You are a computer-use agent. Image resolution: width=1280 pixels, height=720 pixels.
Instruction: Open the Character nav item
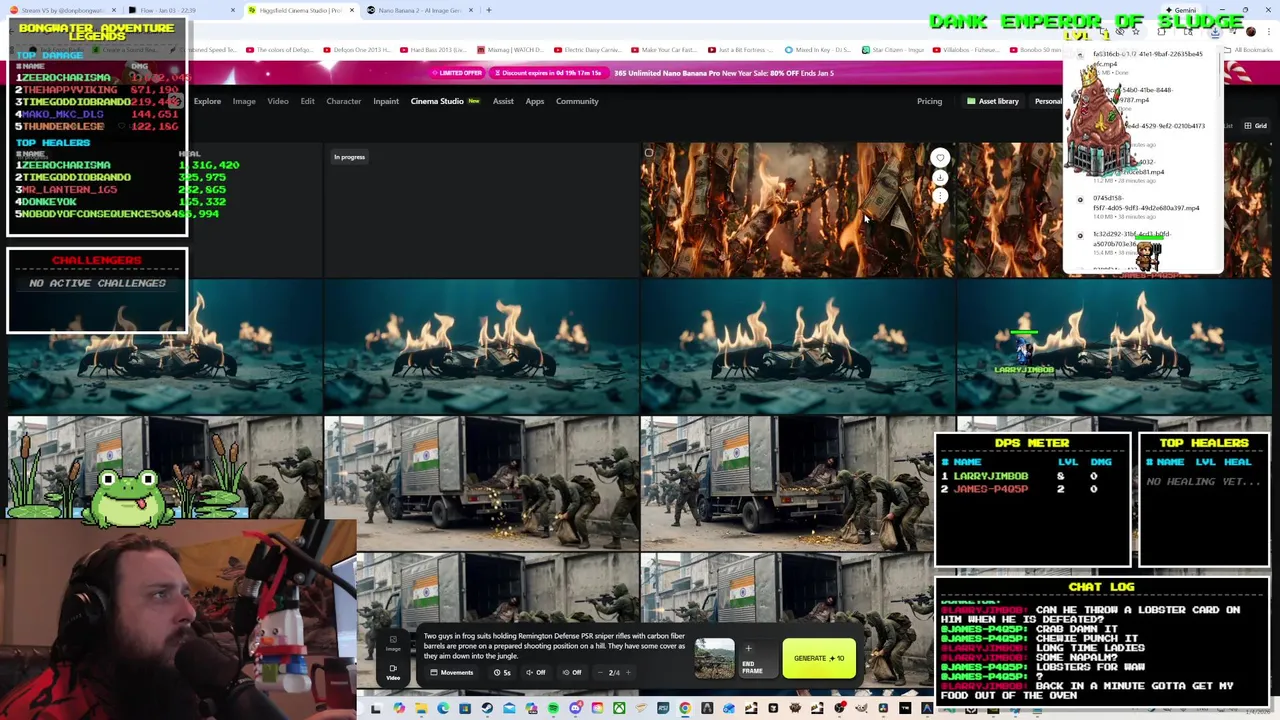click(x=343, y=101)
